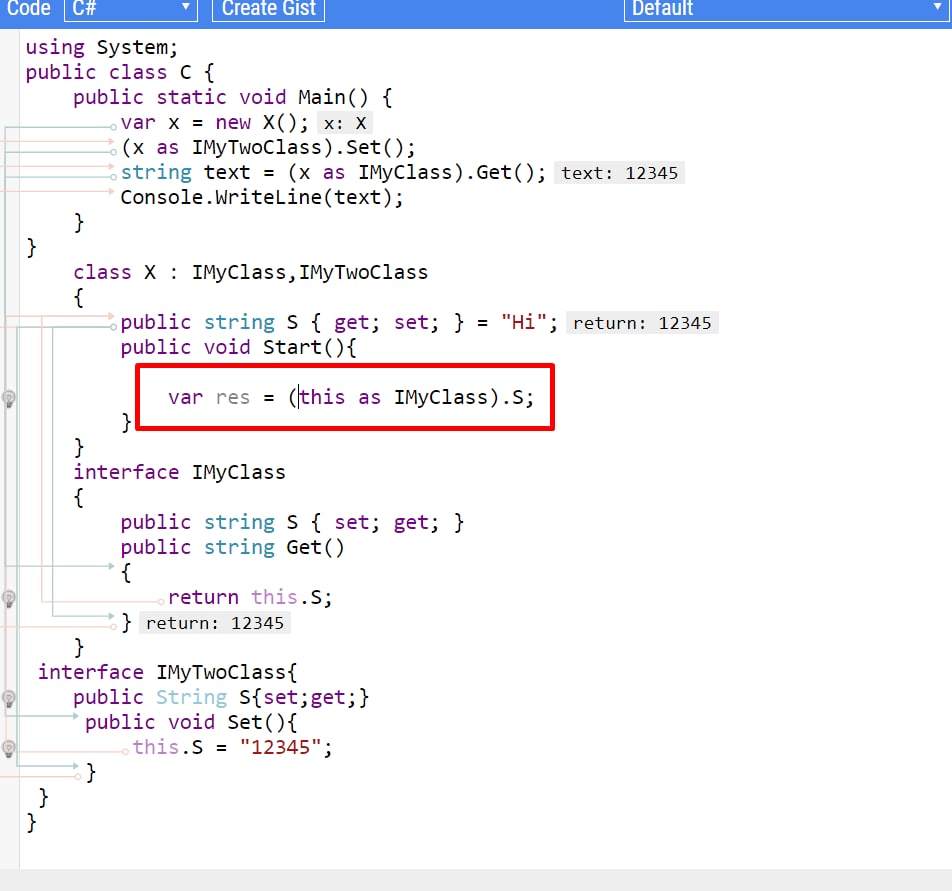Click the 'x: X' inline value hint

[345, 123]
